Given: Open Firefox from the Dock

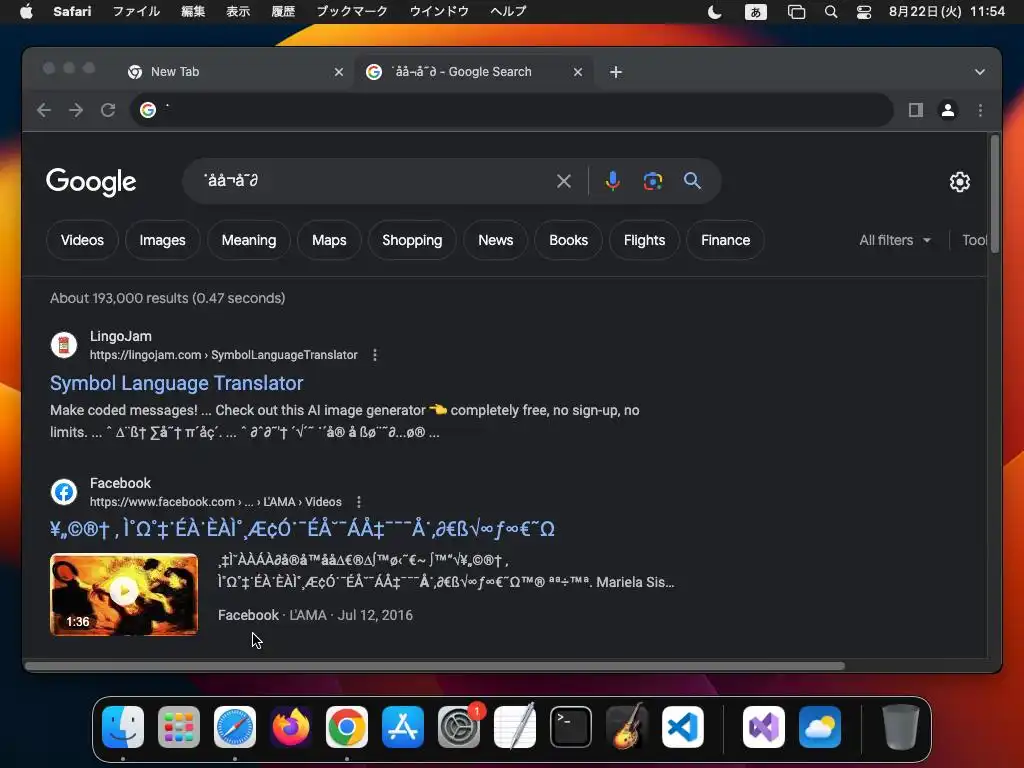Looking at the screenshot, I should (x=291, y=727).
